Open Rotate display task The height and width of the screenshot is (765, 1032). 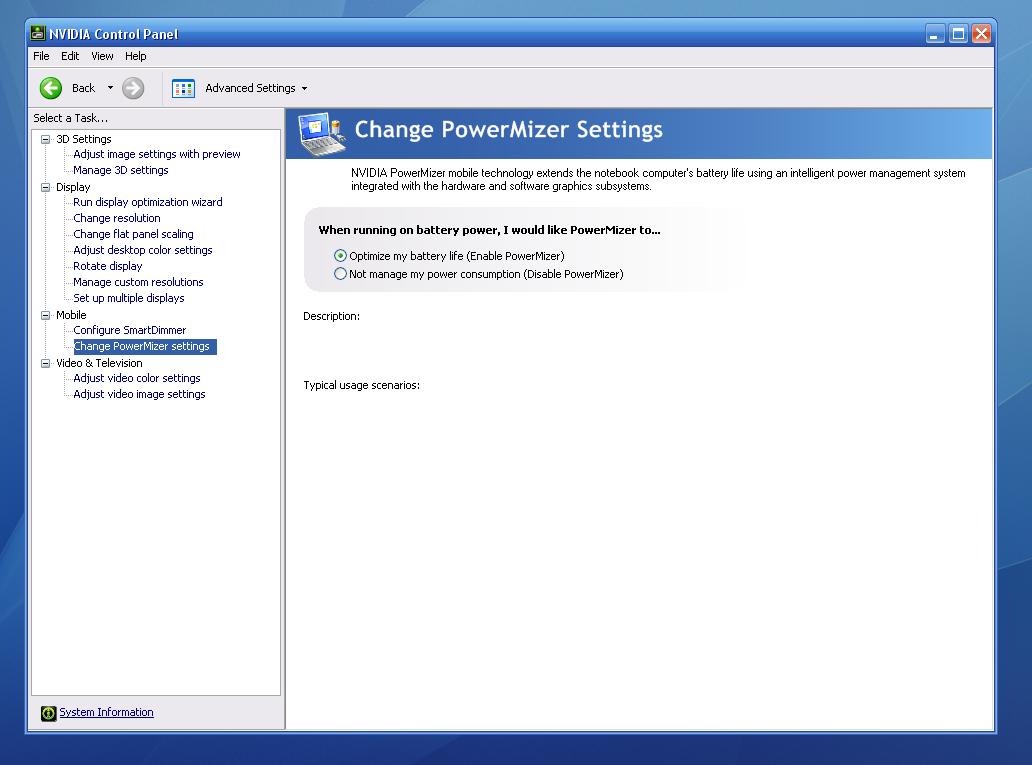107,266
